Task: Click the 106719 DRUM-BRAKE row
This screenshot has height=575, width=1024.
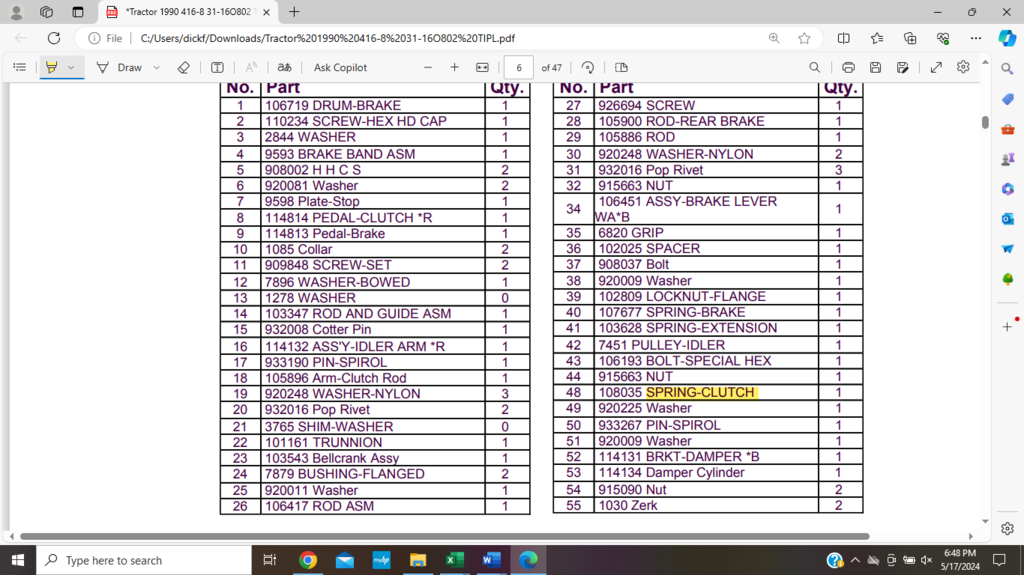Action: pyautogui.click(x=375, y=105)
